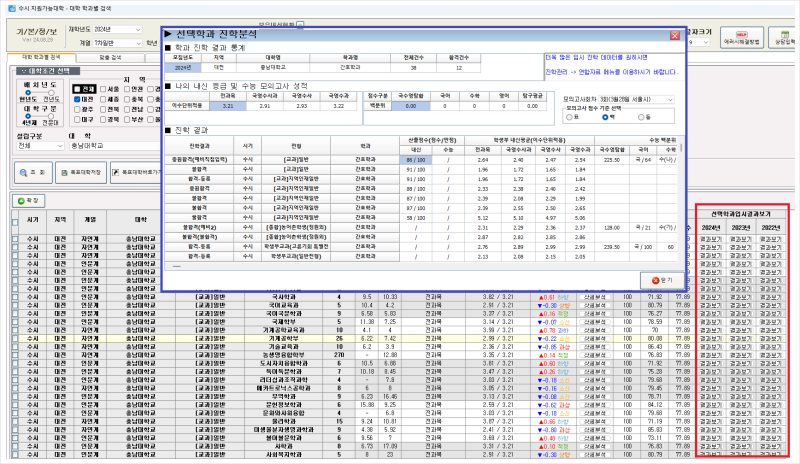This screenshot has width=800, height=464.
Task: Click the blue 진학관리 연합자료 notice text
Action: 612,72
